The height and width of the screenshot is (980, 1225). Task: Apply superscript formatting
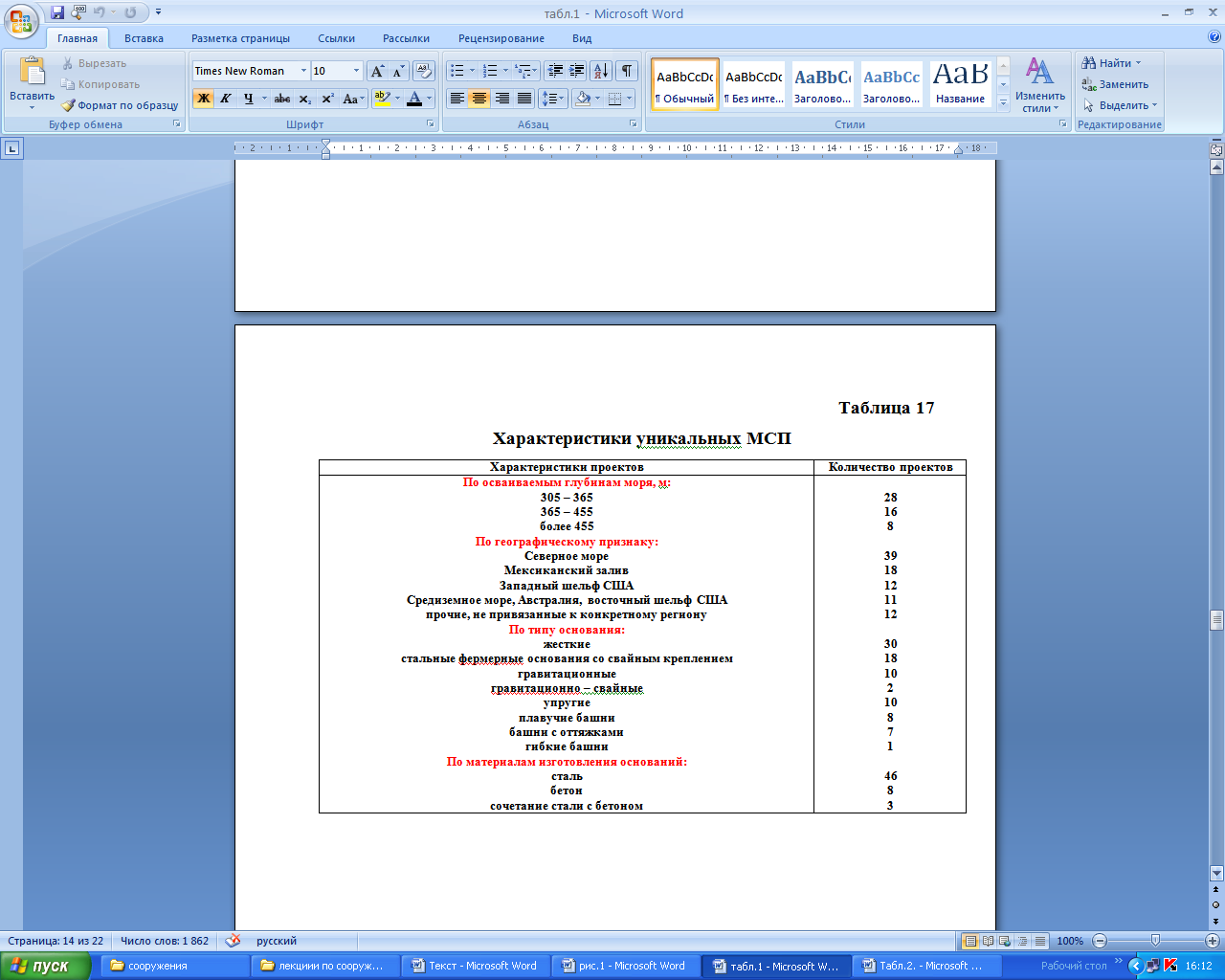click(327, 99)
